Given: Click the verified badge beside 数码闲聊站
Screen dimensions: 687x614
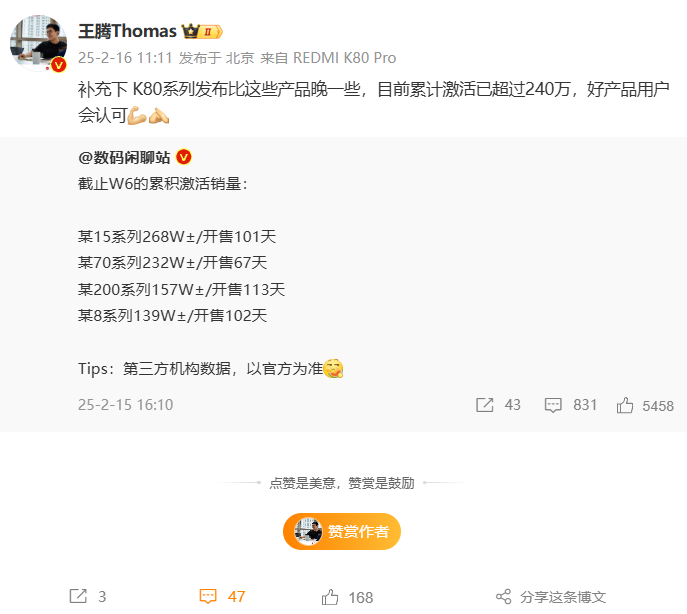Looking at the screenshot, I should click(184, 157).
